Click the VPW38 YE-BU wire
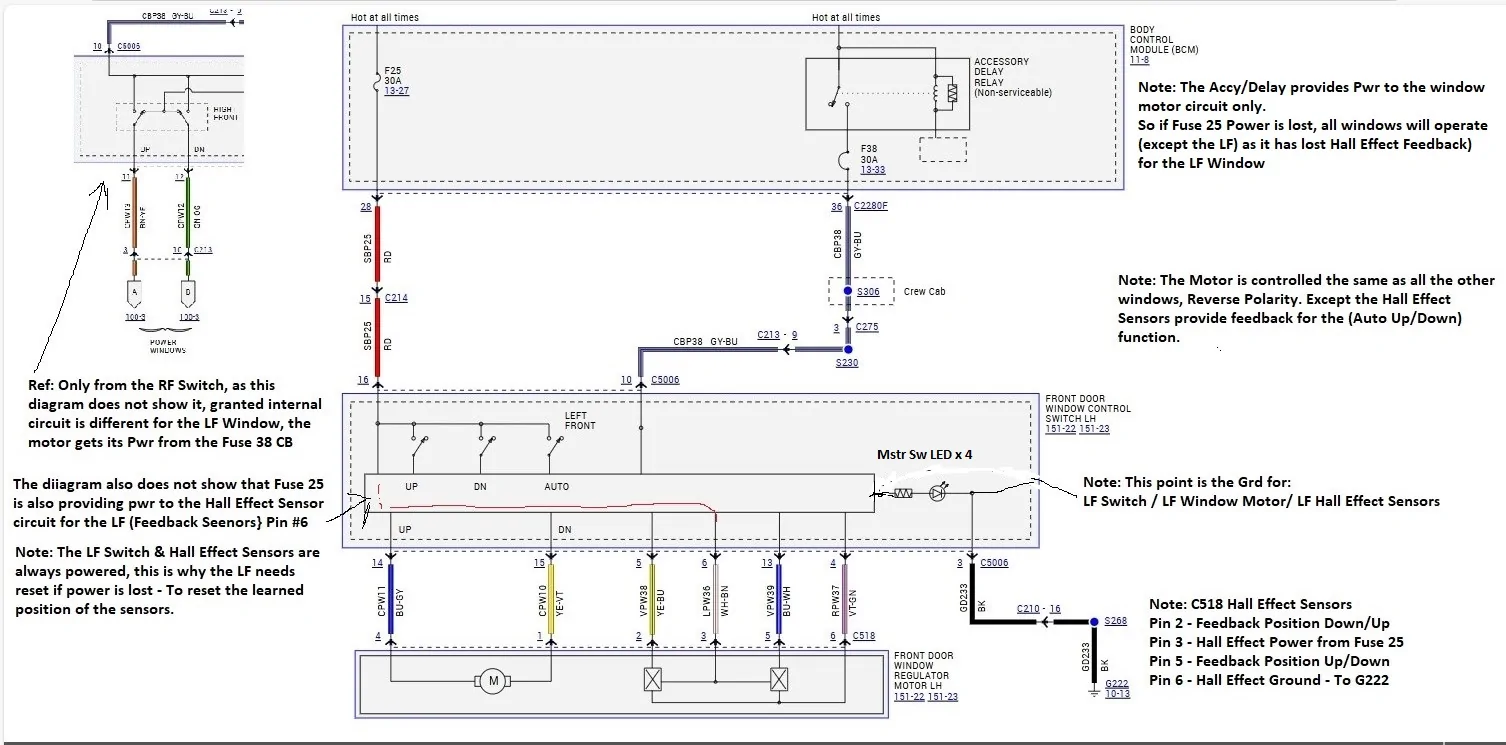This screenshot has height=745, width=1506. (x=652, y=598)
